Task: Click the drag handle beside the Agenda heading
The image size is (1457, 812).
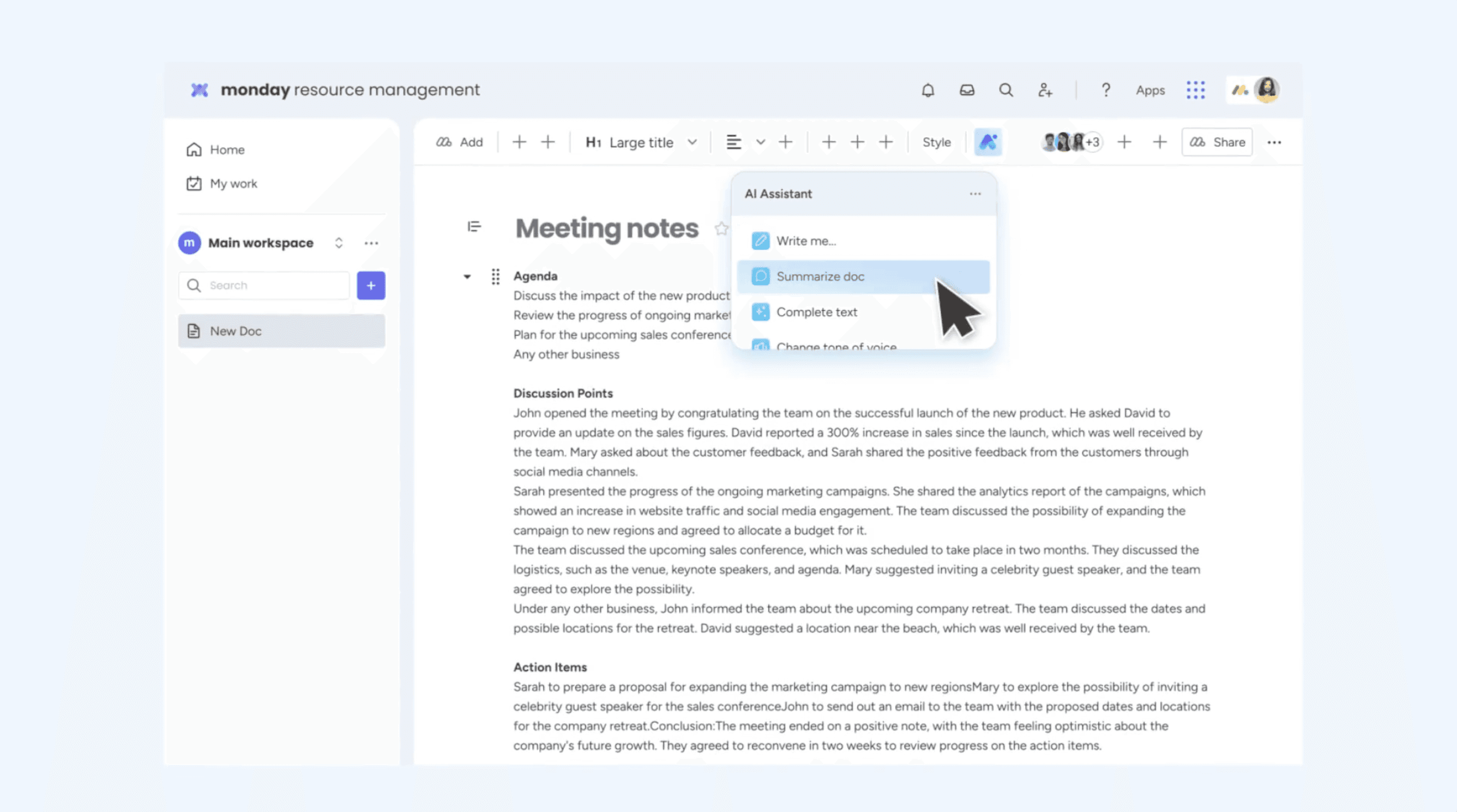Action: coord(496,276)
